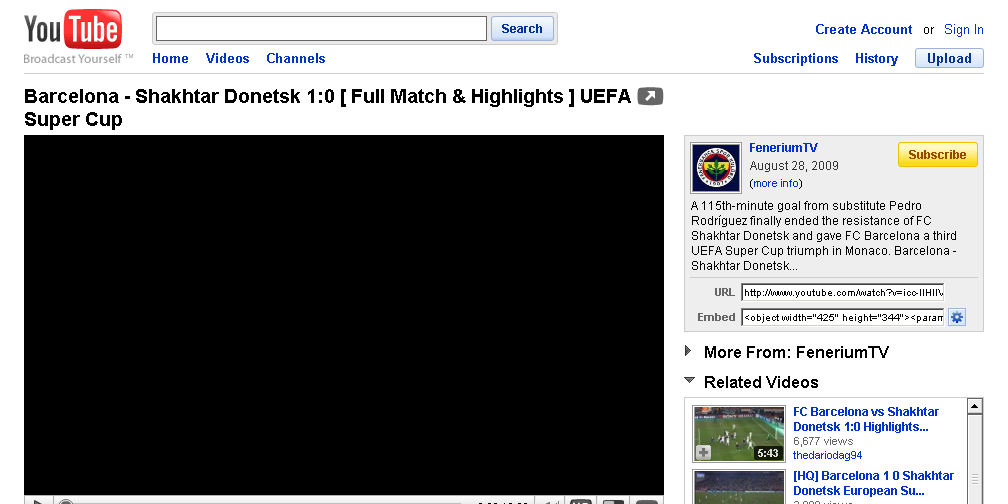Focus the YouTube search box
Image resolution: width=1008 pixels, height=504 pixels.
[321, 29]
